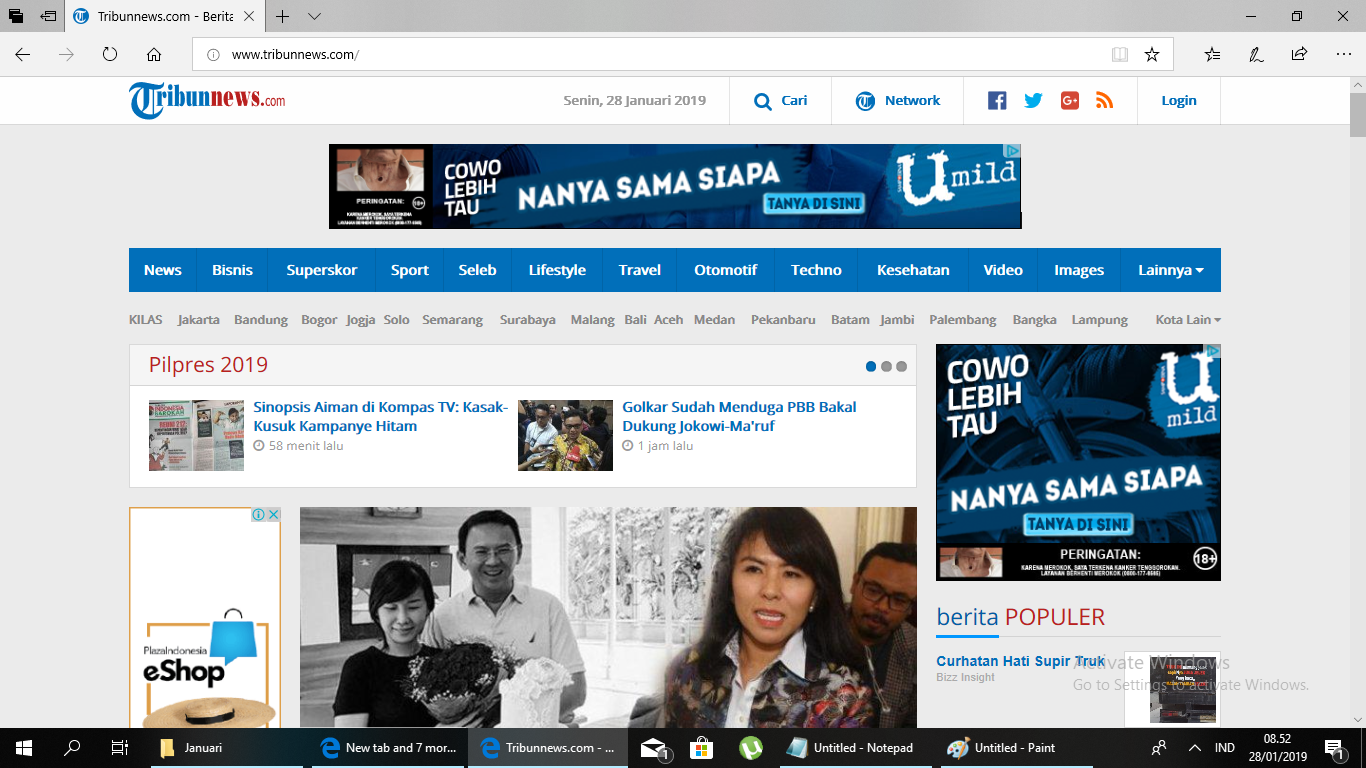
Task: Refresh the page
Action: (110, 54)
